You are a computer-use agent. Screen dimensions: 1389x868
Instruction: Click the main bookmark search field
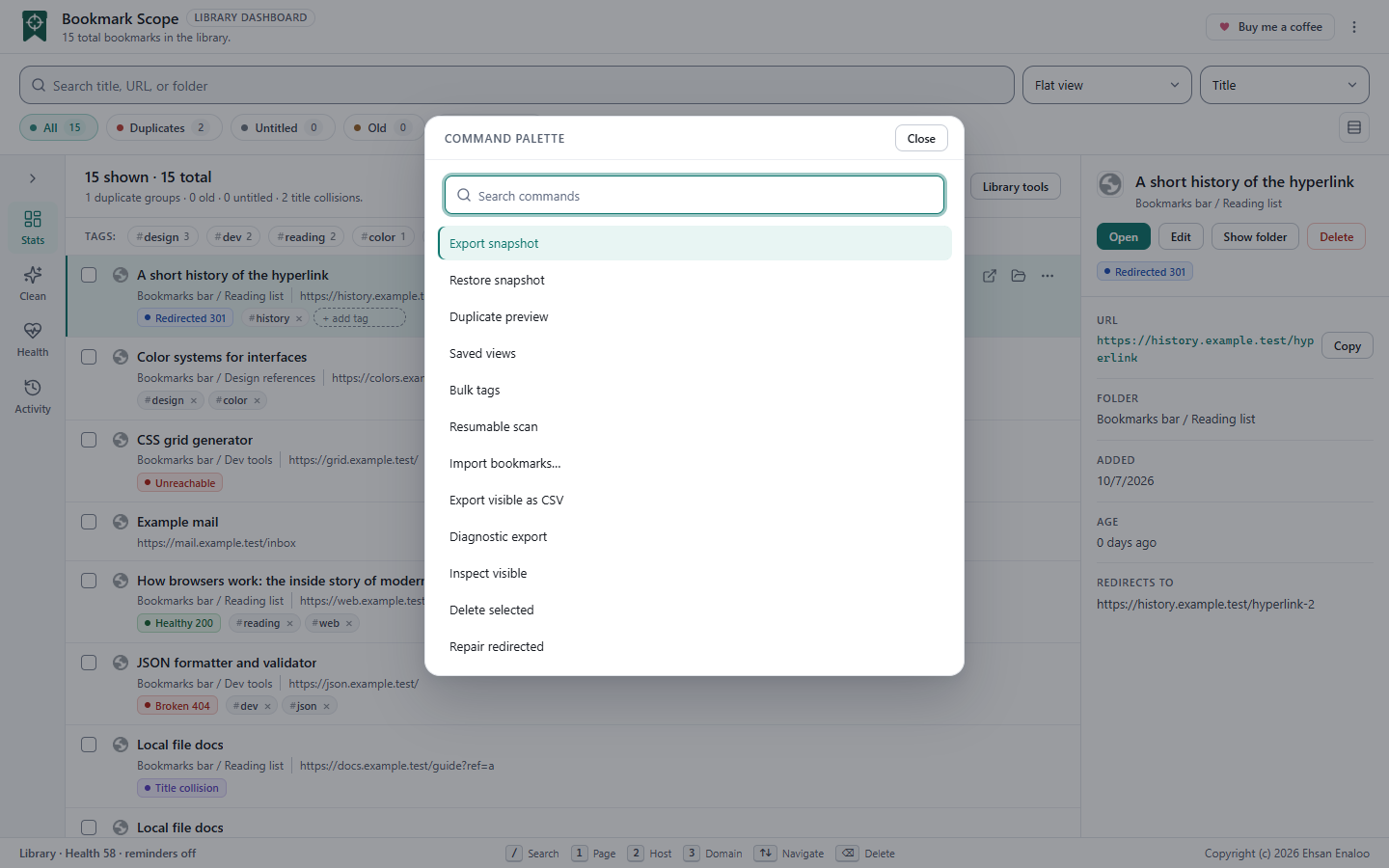click(x=517, y=85)
